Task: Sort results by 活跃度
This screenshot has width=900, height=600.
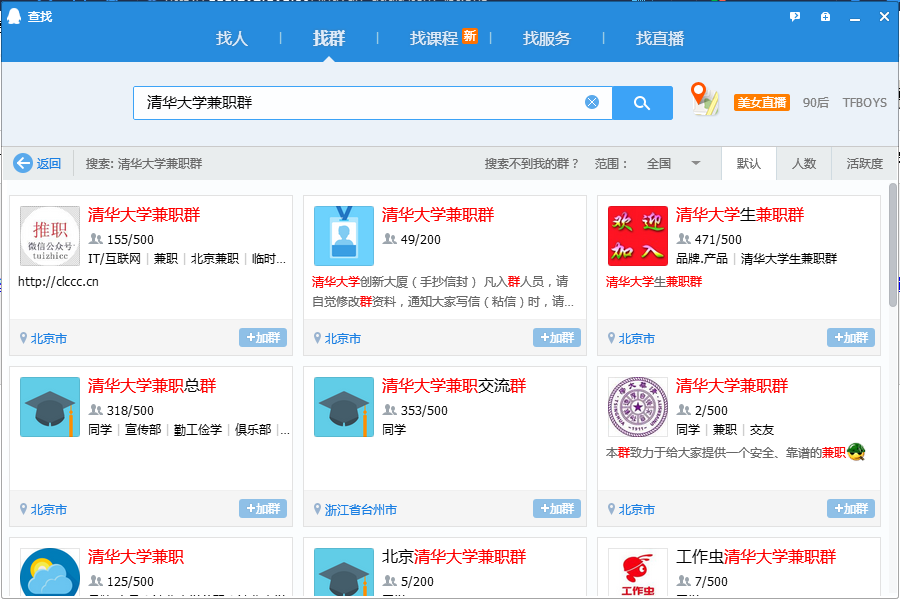Action: pyautogui.click(x=864, y=164)
